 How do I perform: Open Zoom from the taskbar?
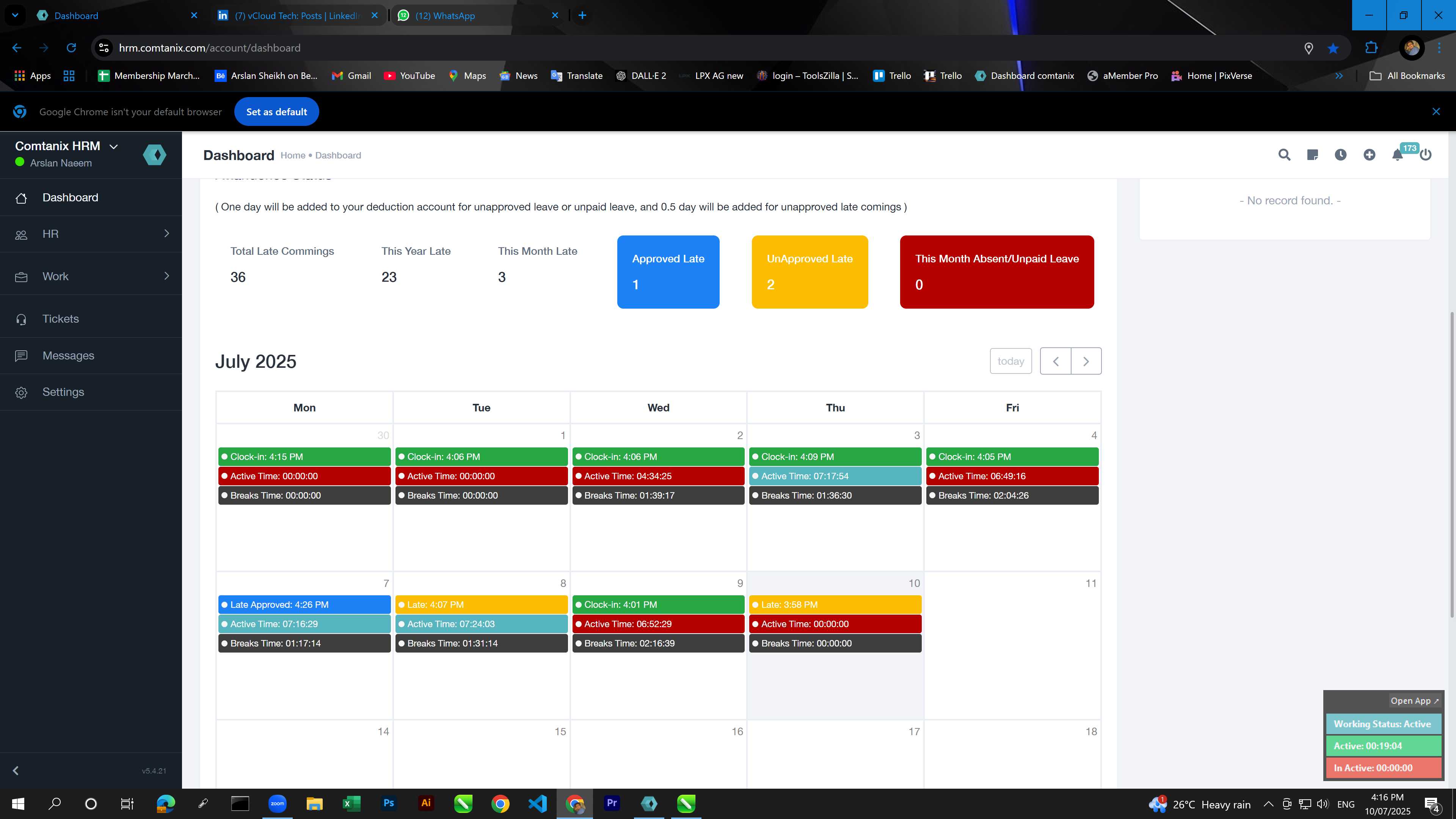coord(277,803)
